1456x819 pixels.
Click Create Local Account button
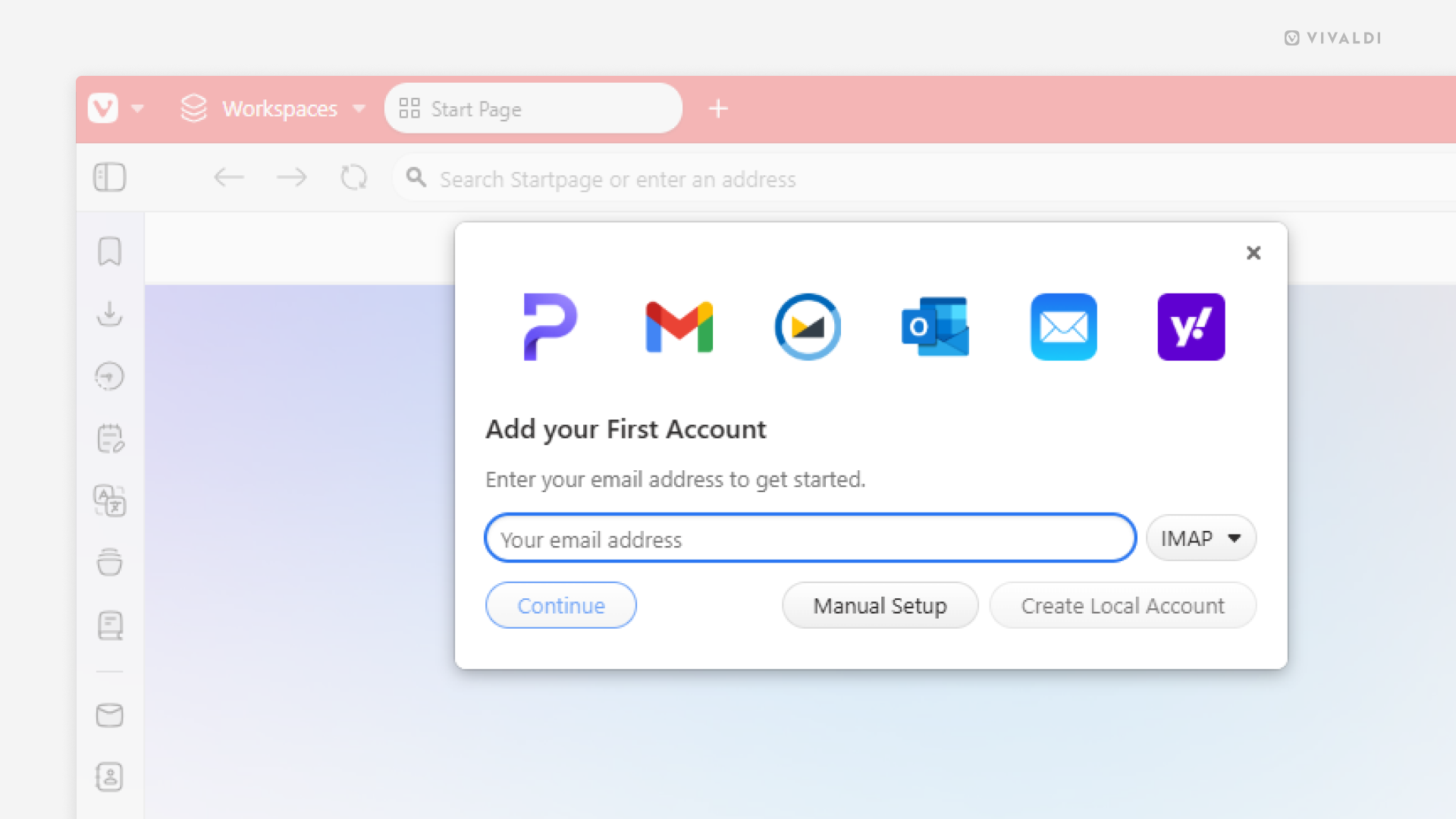[x=1122, y=605]
